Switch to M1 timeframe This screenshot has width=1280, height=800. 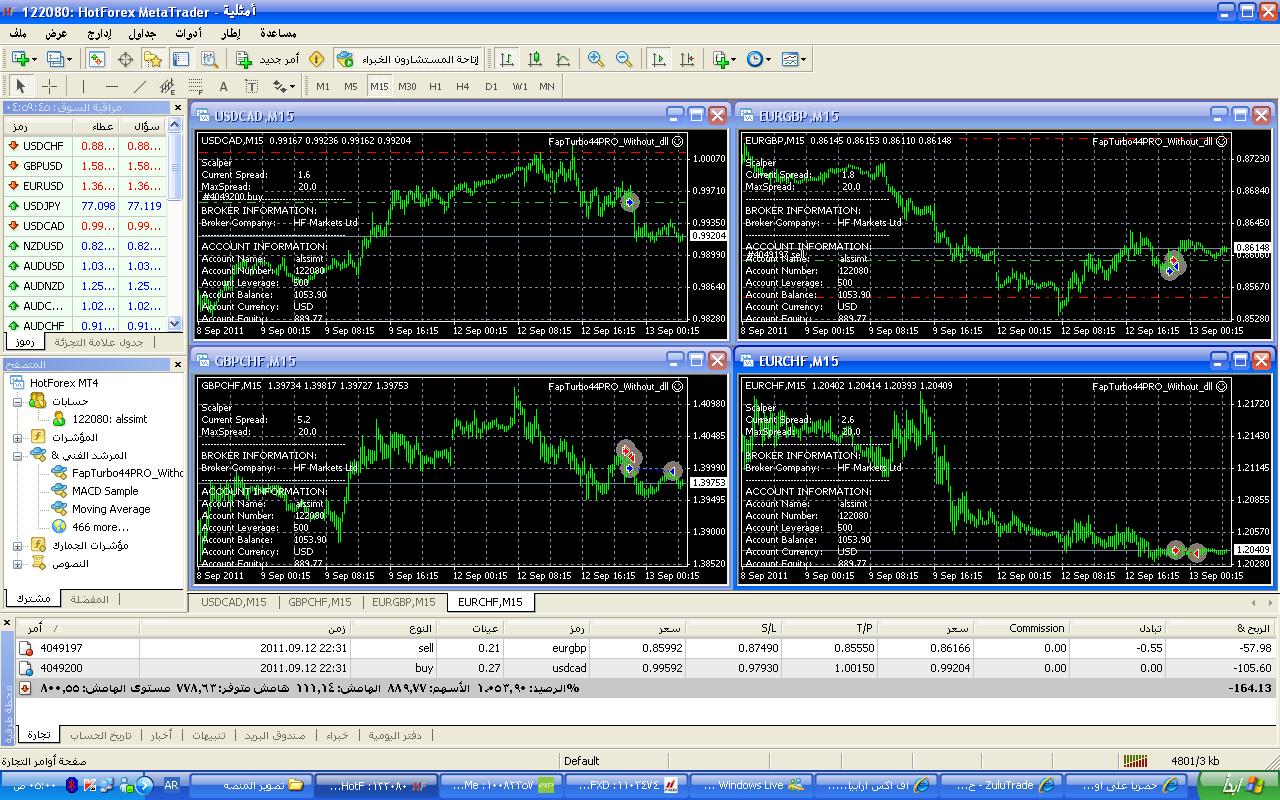(x=323, y=86)
